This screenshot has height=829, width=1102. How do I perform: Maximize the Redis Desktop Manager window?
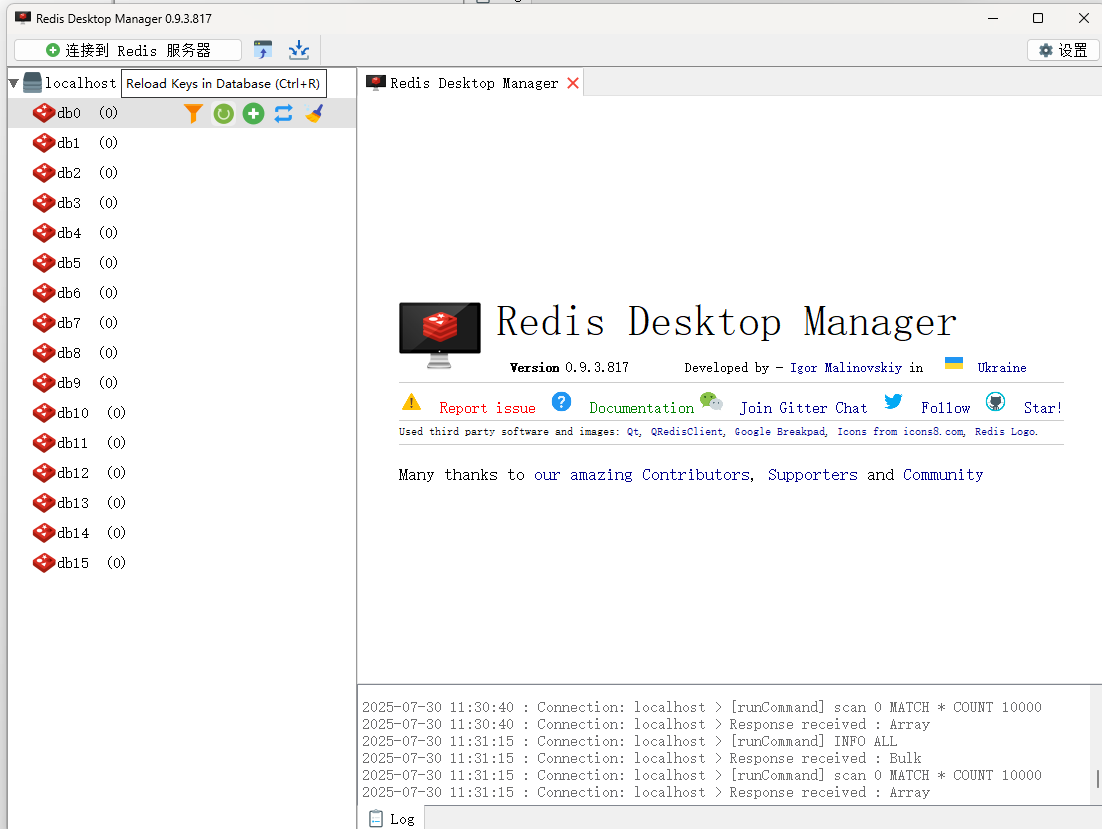pyautogui.click(x=1038, y=18)
